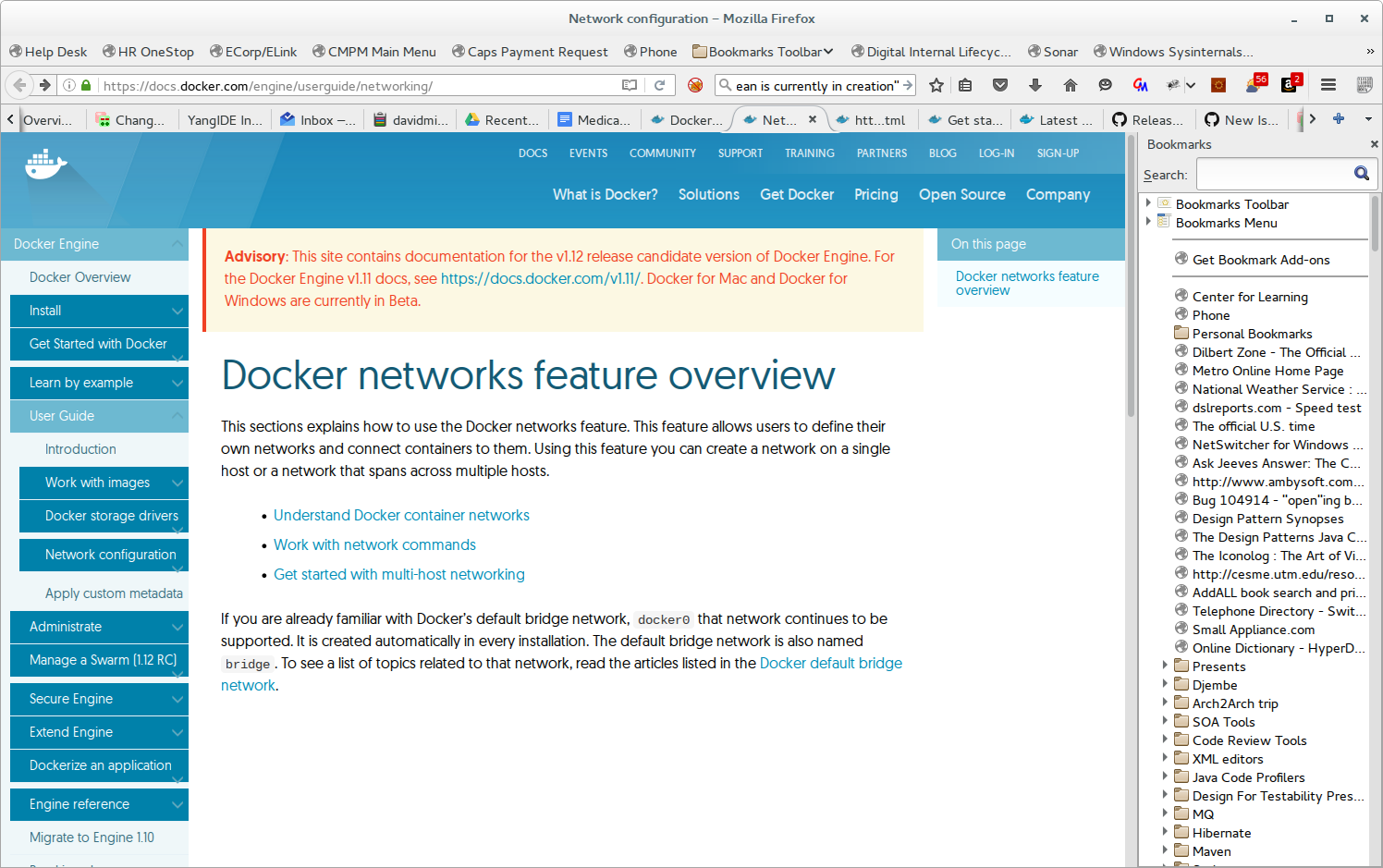Follow the docs.docker.com/v1.11 link
Viewport: 1383px width, 868px height.
click(540, 278)
